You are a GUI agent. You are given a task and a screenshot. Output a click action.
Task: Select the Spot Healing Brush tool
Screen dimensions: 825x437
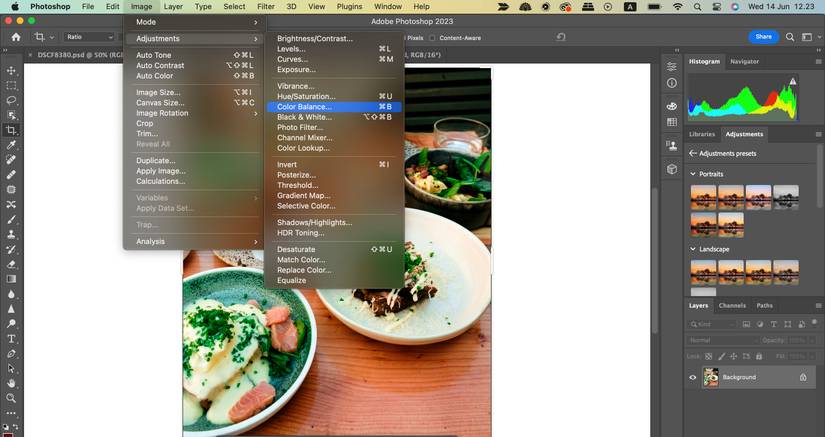tap(11, 160)
